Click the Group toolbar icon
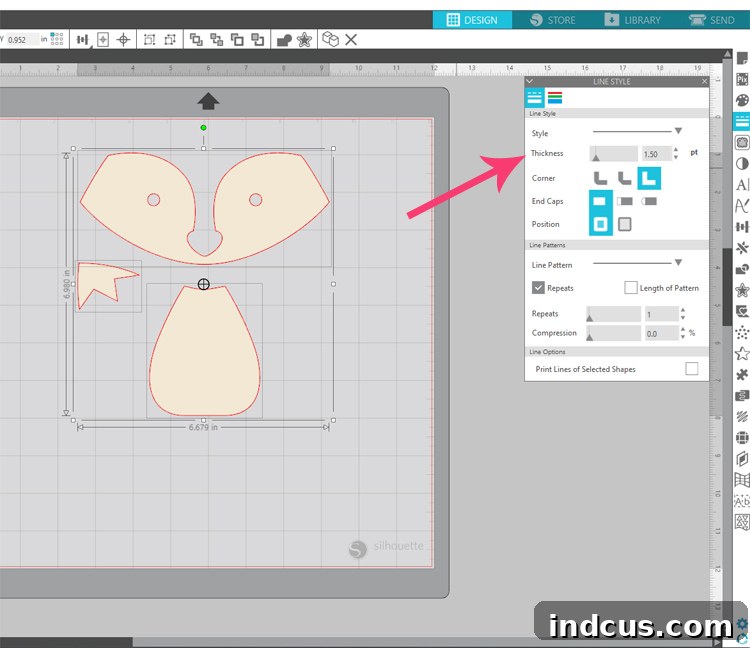The image size is (750, 648). click(x=149, y=40)
